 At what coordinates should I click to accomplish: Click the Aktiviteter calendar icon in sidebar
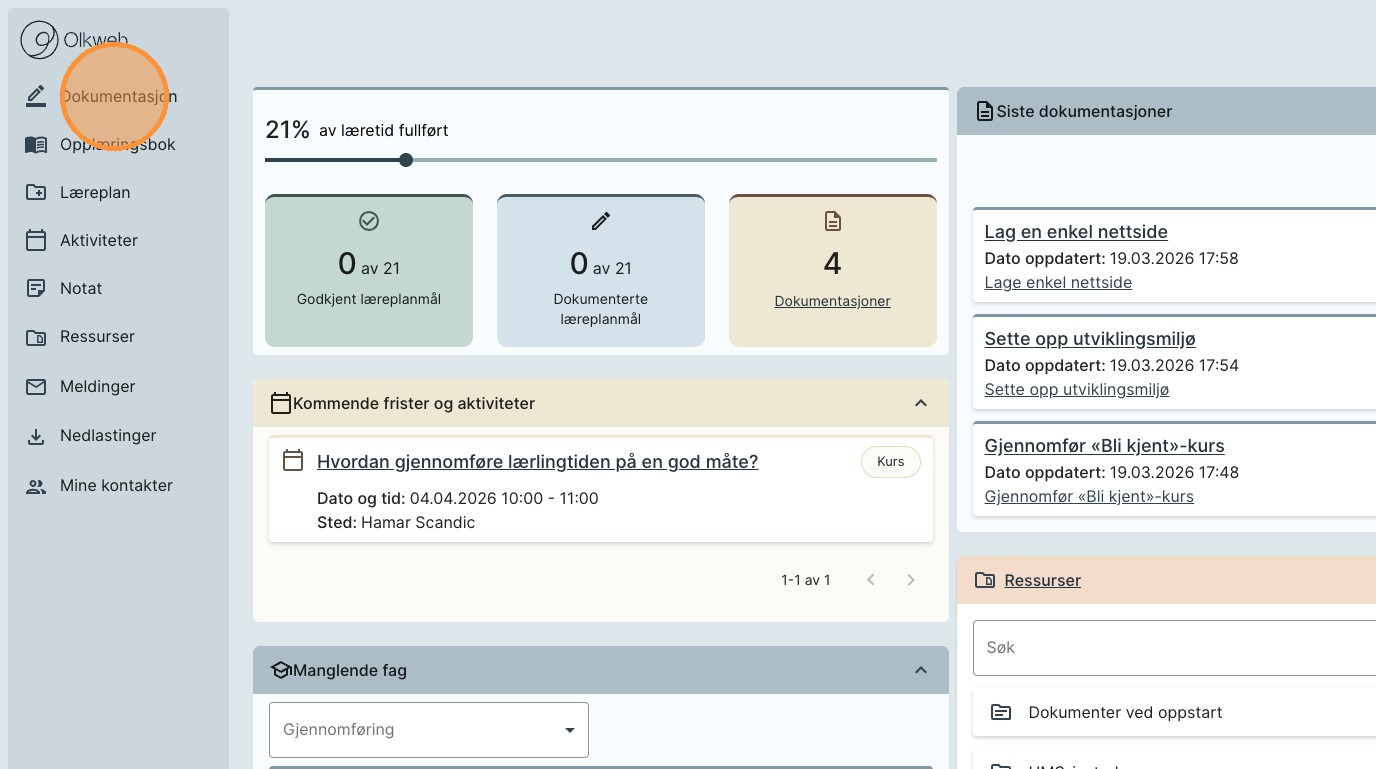point(36,241)
